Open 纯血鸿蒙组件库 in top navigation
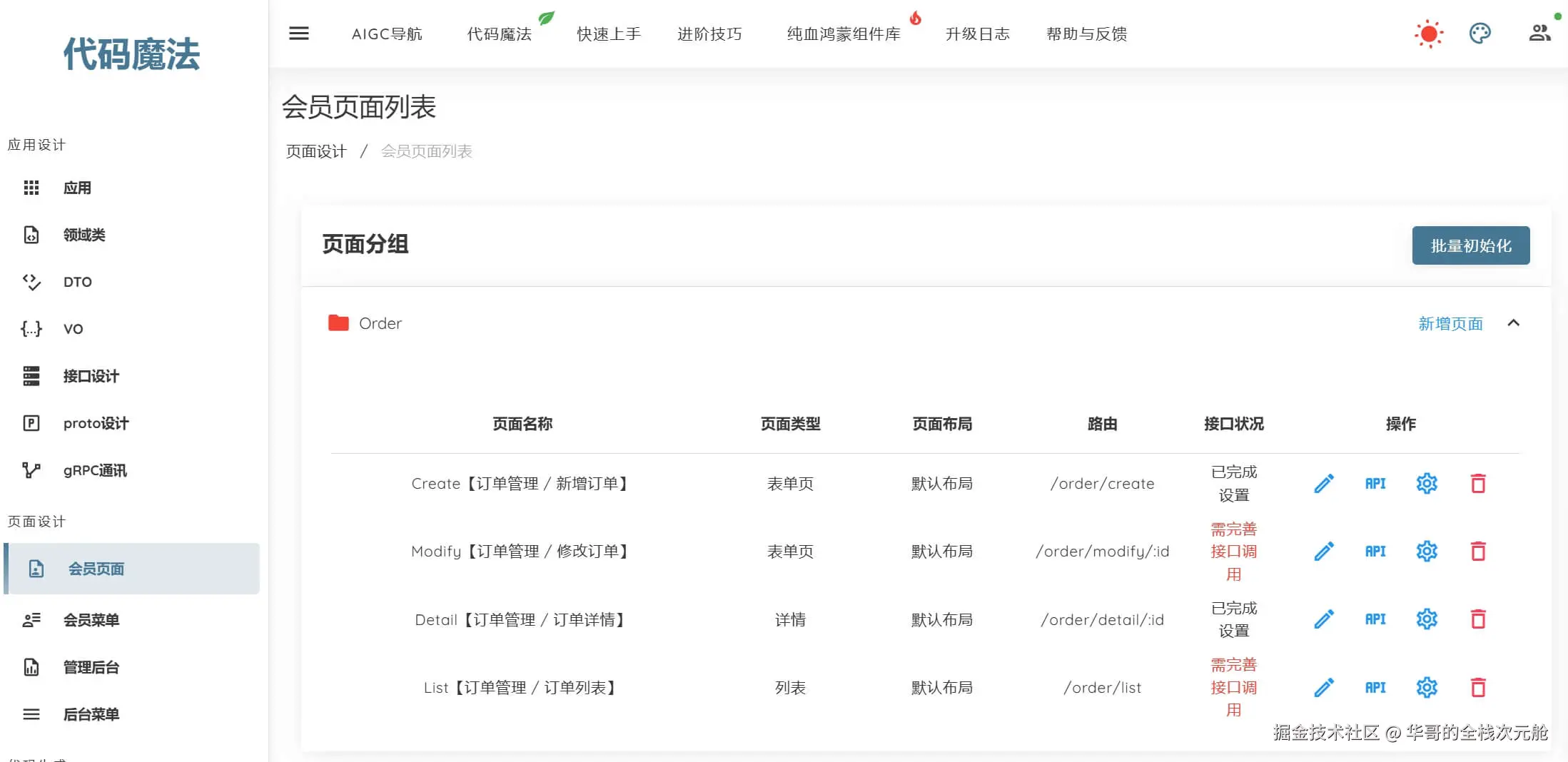Image resolution: width=1568 pixels, height=762 pixels. click(844, 34)
